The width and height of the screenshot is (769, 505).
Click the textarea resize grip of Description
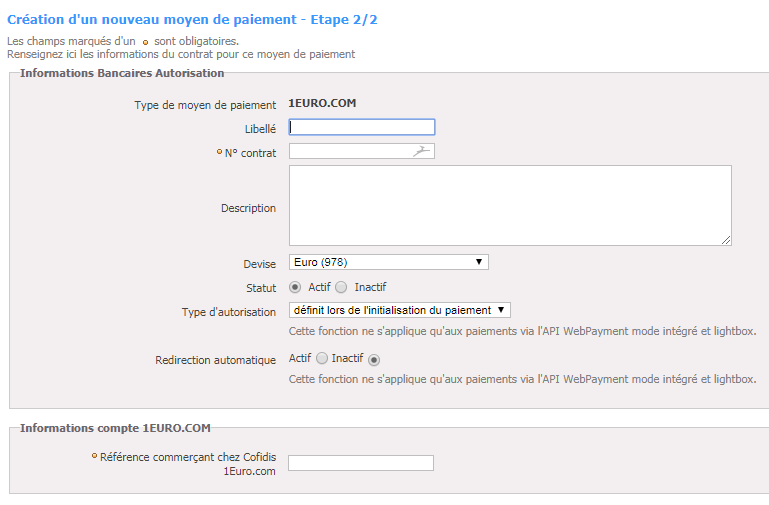726,240
